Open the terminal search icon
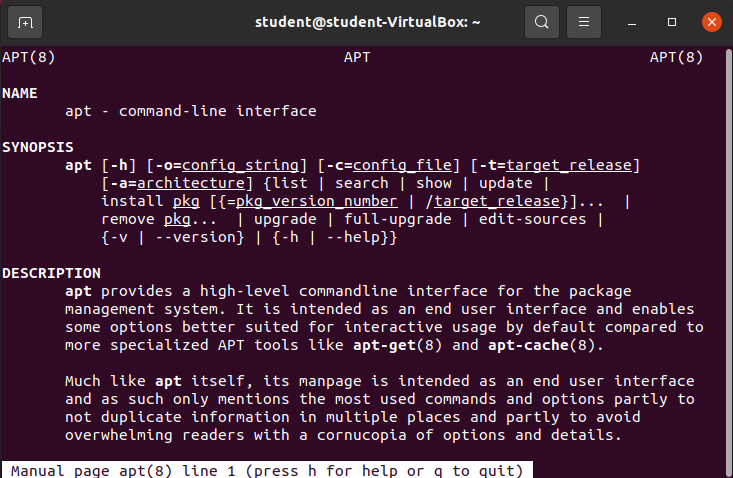This screenshot has height=478, width=733. 541,21
